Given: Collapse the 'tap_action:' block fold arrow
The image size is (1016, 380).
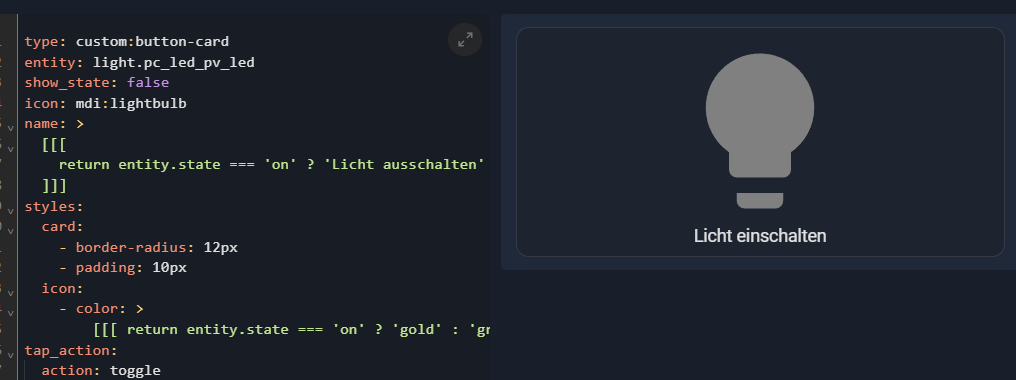Looking at the screenshot, I should pyautogui.click(x=10, y=354).
